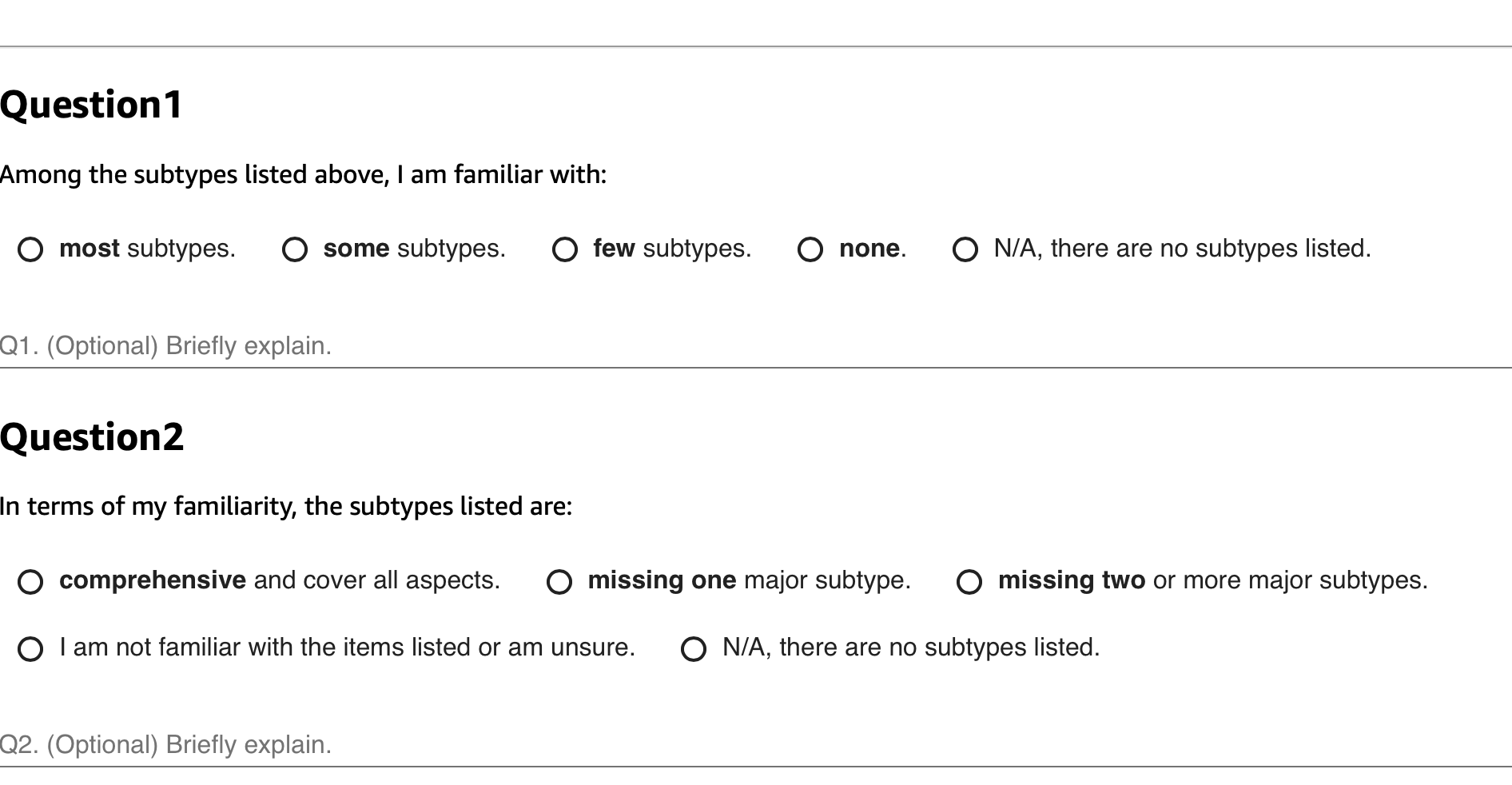Click the 'Question1' heading
The height and width of the screenshot is (785, 1512).
coord(92,105)
